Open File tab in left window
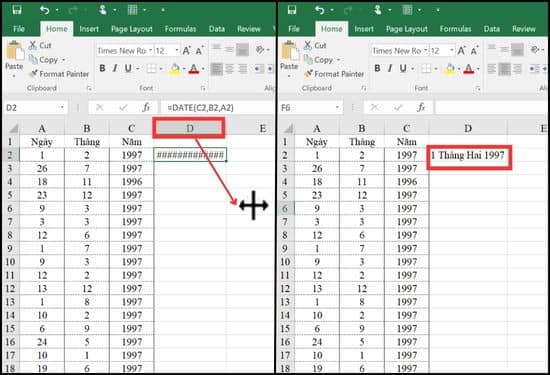Image resolution: width=550 pixels, height=375 pixels. [x=19, y=29]
